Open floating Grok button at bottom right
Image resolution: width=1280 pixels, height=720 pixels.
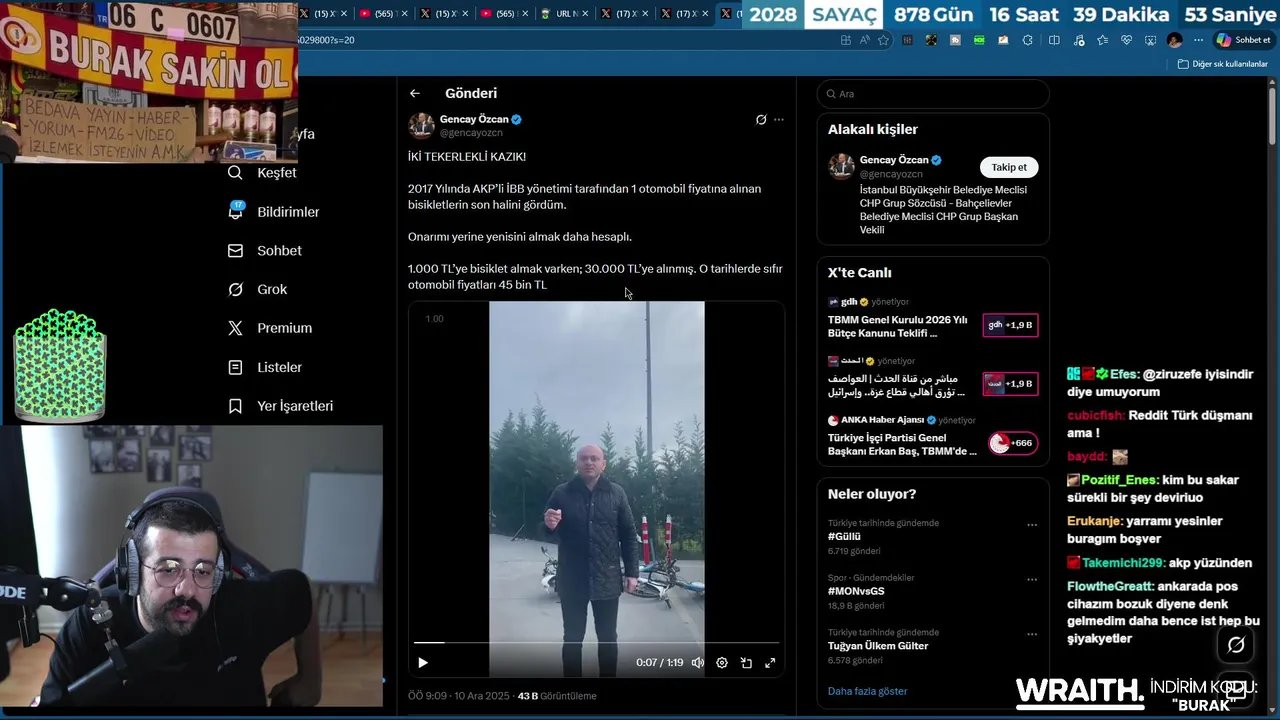point(1236,645)
